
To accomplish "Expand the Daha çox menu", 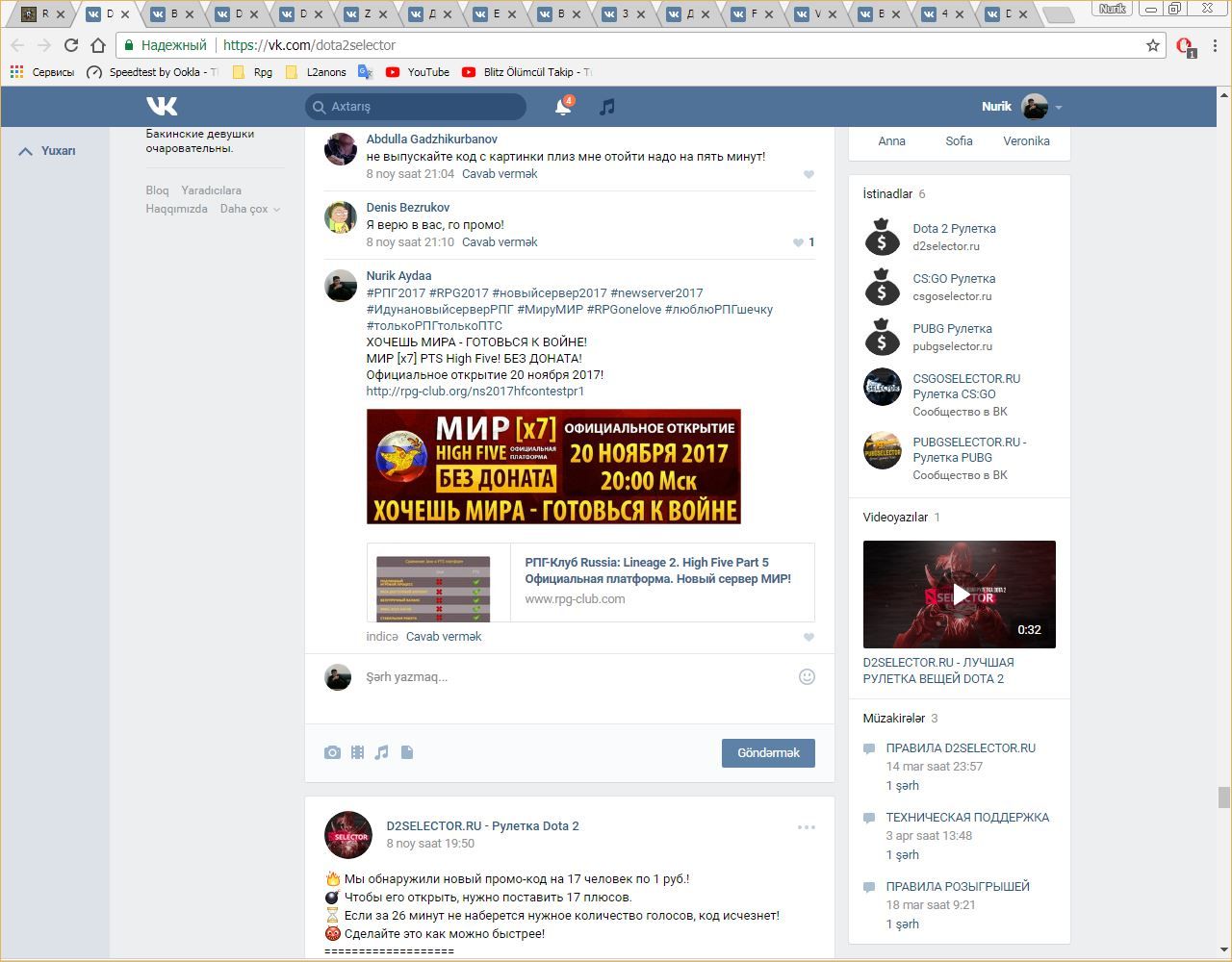I will [x=249, y=209].
